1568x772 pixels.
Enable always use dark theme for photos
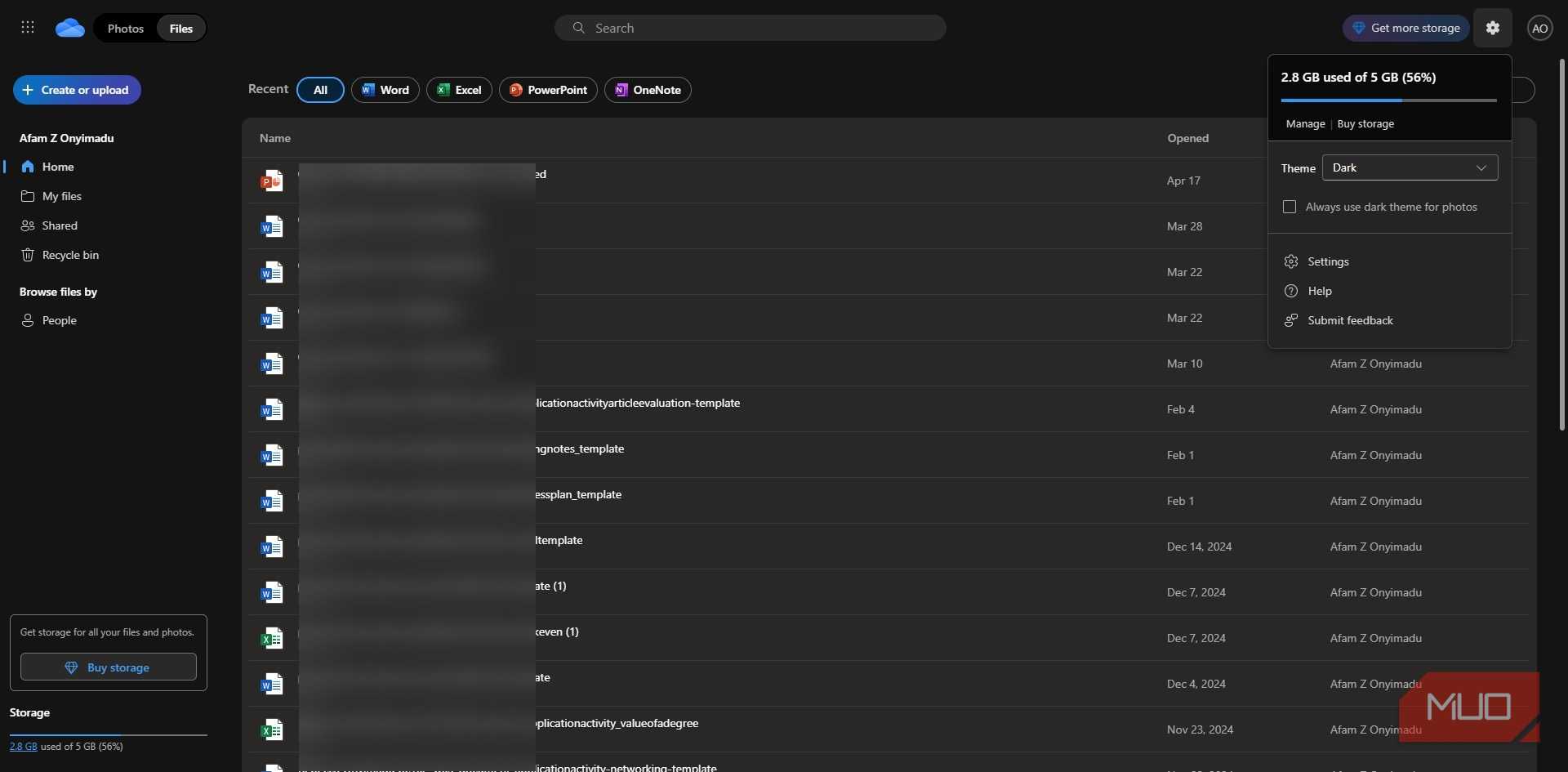tap(1290, 207)
